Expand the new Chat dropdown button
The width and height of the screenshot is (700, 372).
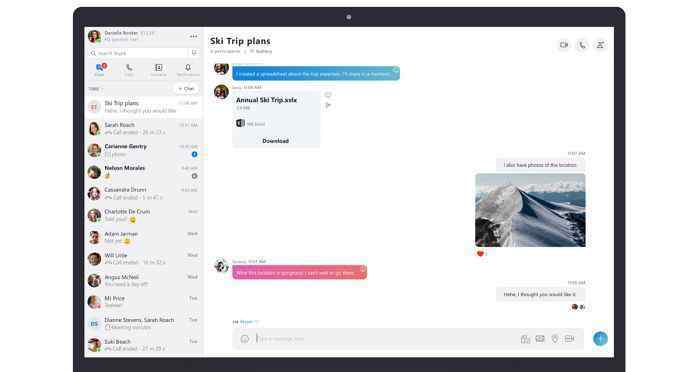pos(186,88)
